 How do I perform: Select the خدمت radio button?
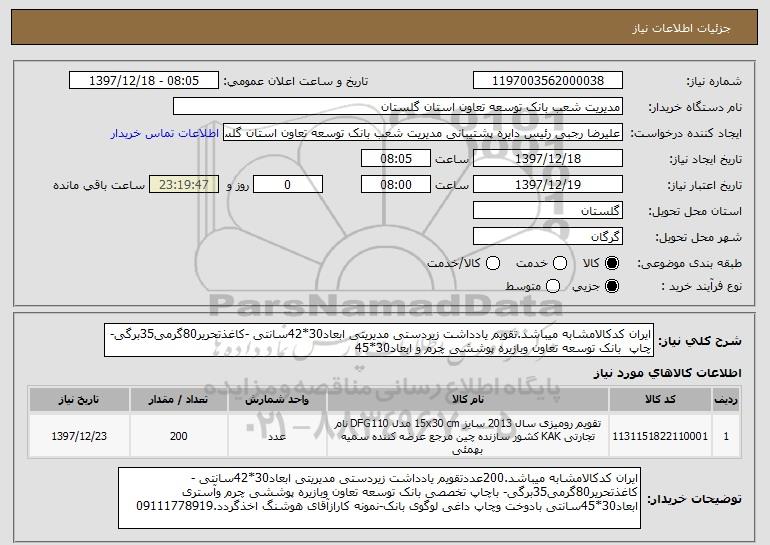(x=560, y=263)
